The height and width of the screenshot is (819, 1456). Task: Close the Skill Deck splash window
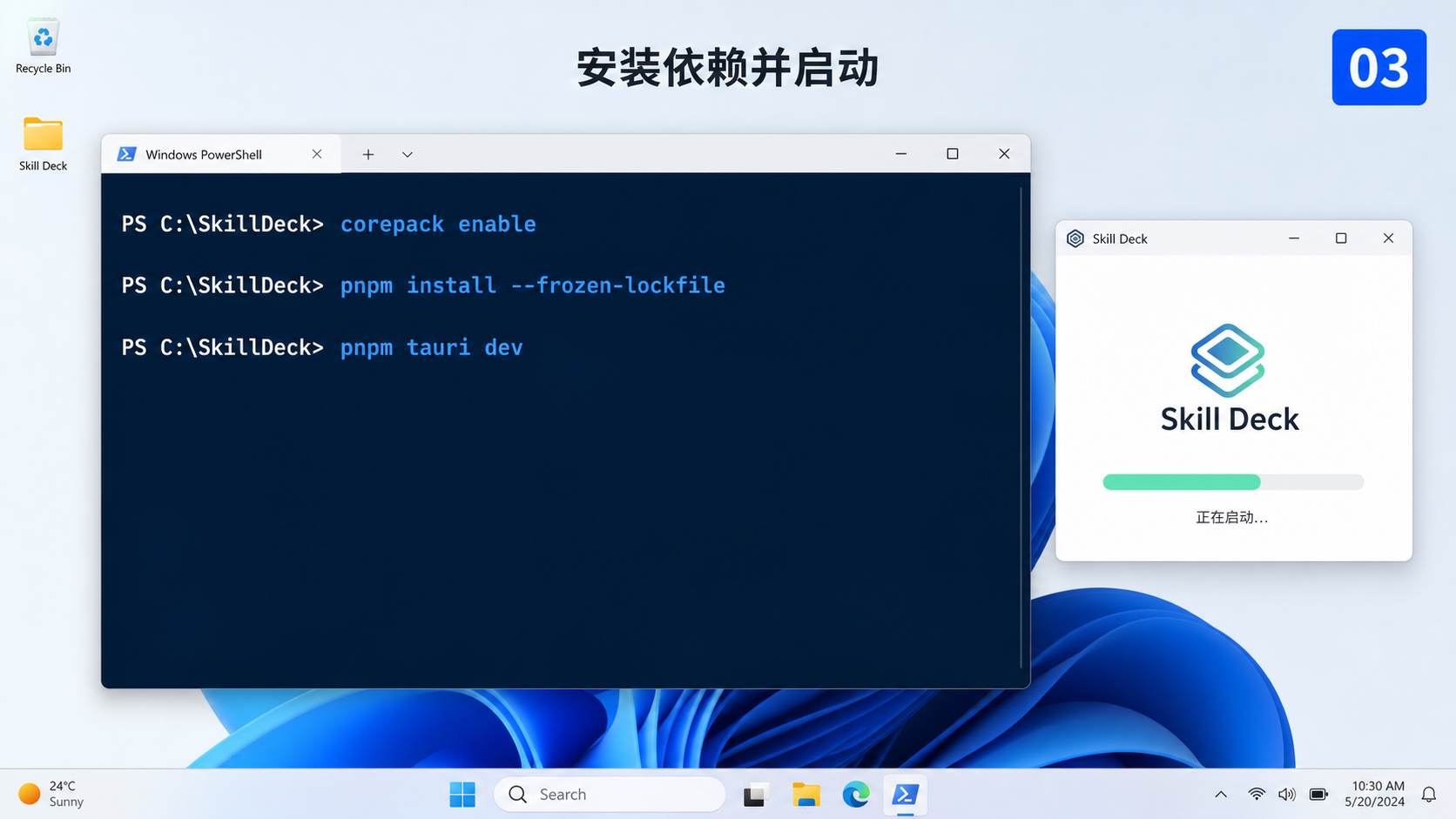click(1388, 238)
